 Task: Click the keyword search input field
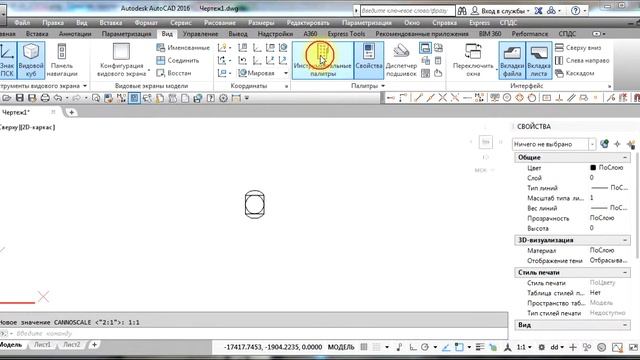point(407,11)
